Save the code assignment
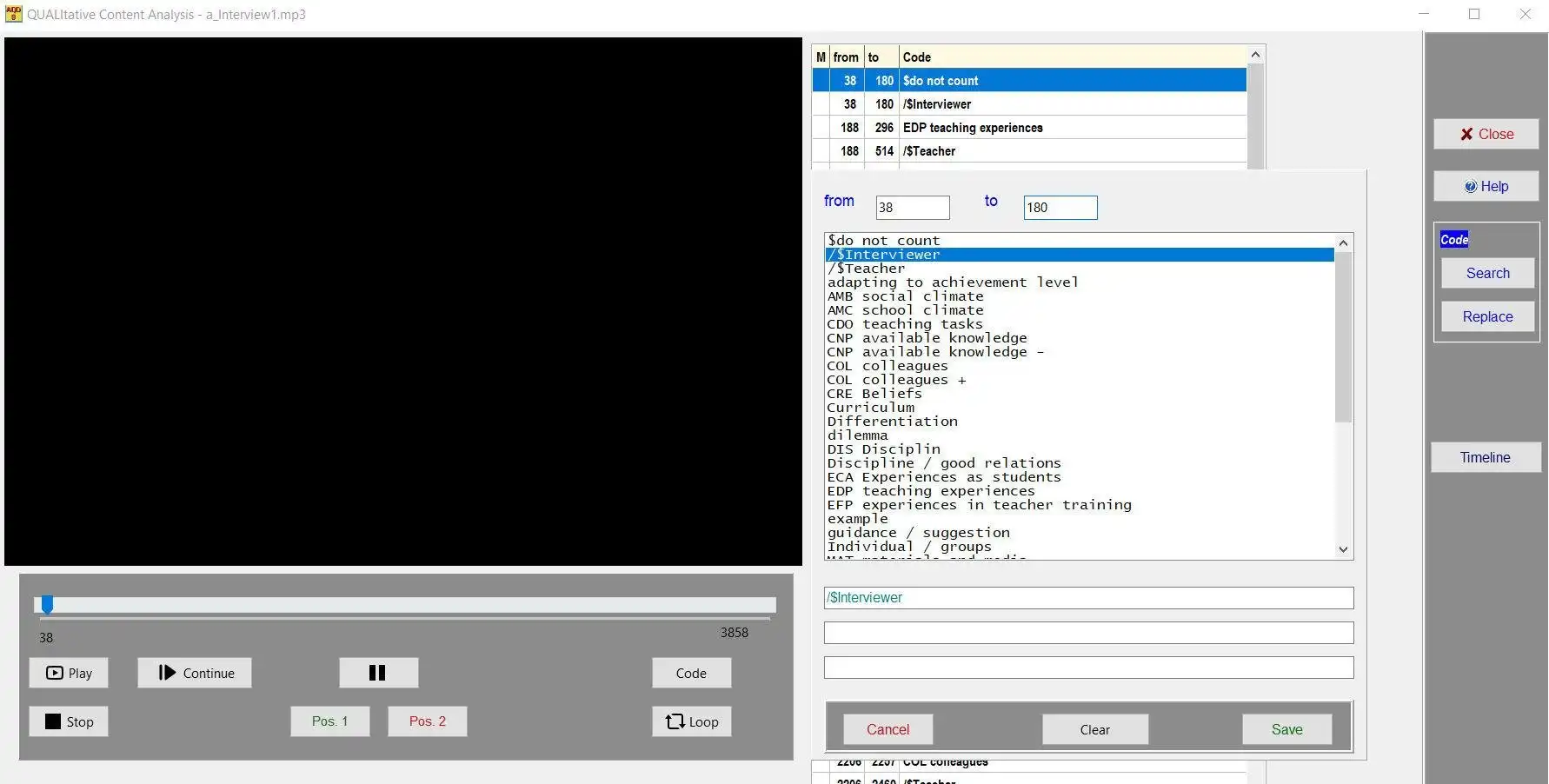This screenshot has width=1549, height=784. coord(1287,729)
